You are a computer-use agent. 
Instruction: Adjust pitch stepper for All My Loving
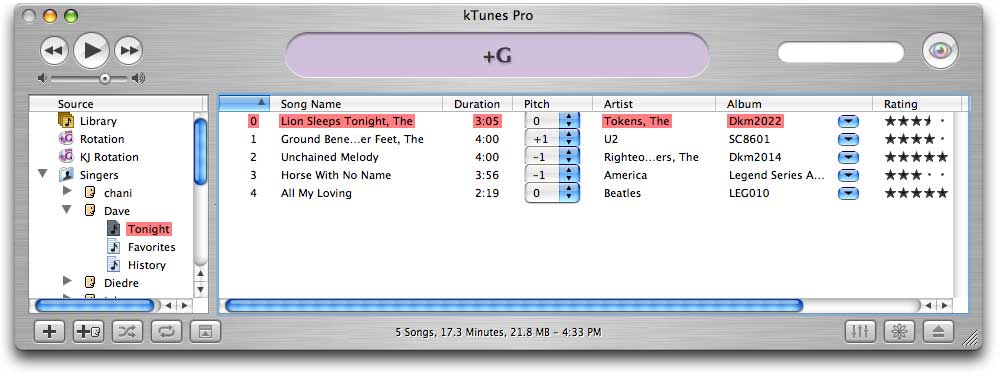[570, 193]
